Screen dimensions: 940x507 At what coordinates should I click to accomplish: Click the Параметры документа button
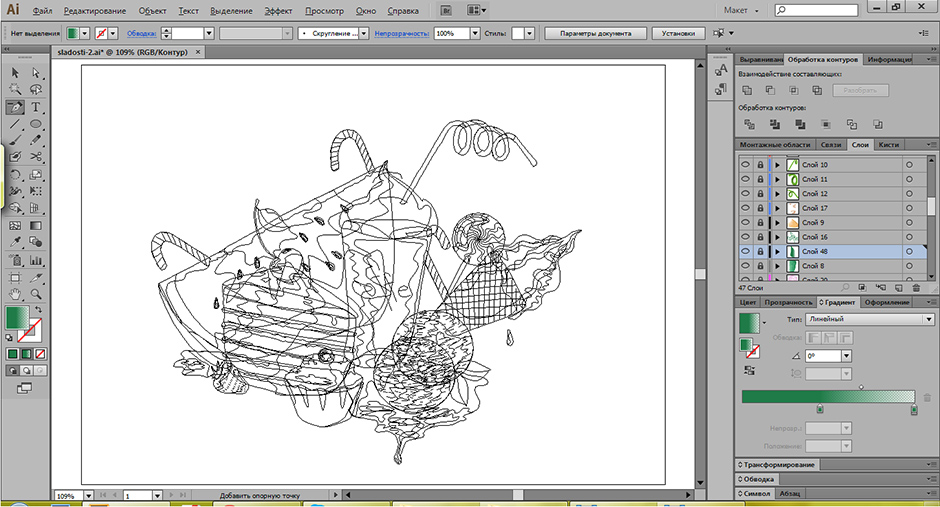click(x=594, y=33)
